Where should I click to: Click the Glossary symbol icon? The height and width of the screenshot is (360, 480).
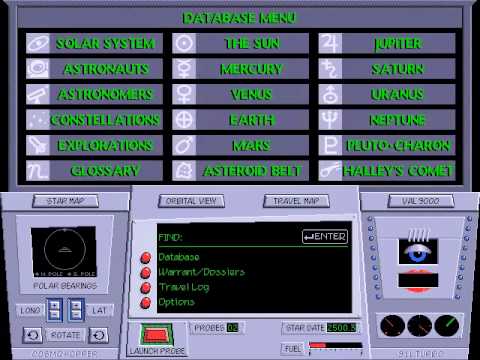(x=38, y=170)
